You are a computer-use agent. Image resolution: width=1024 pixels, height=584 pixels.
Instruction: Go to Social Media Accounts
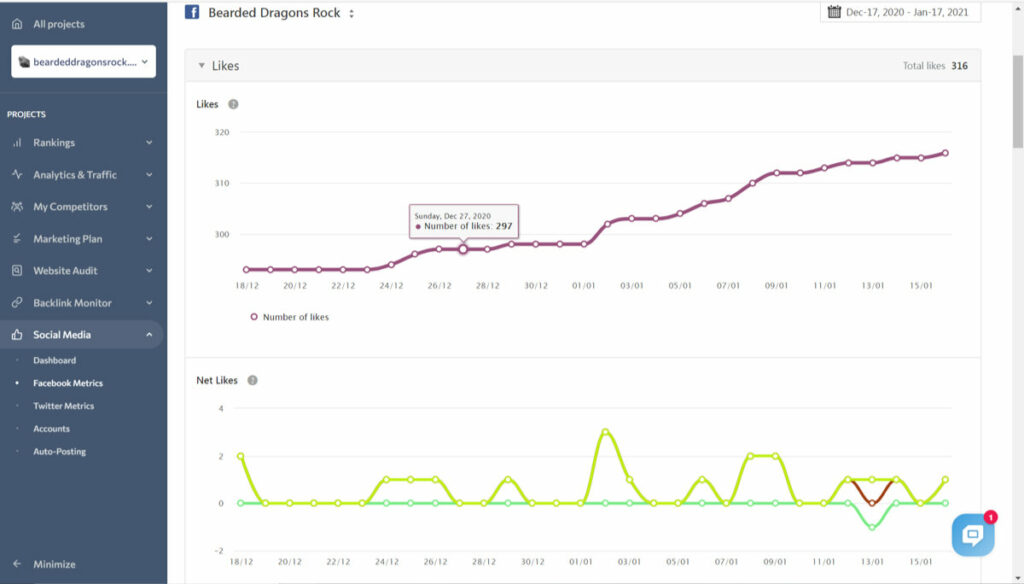coord(51,429)
